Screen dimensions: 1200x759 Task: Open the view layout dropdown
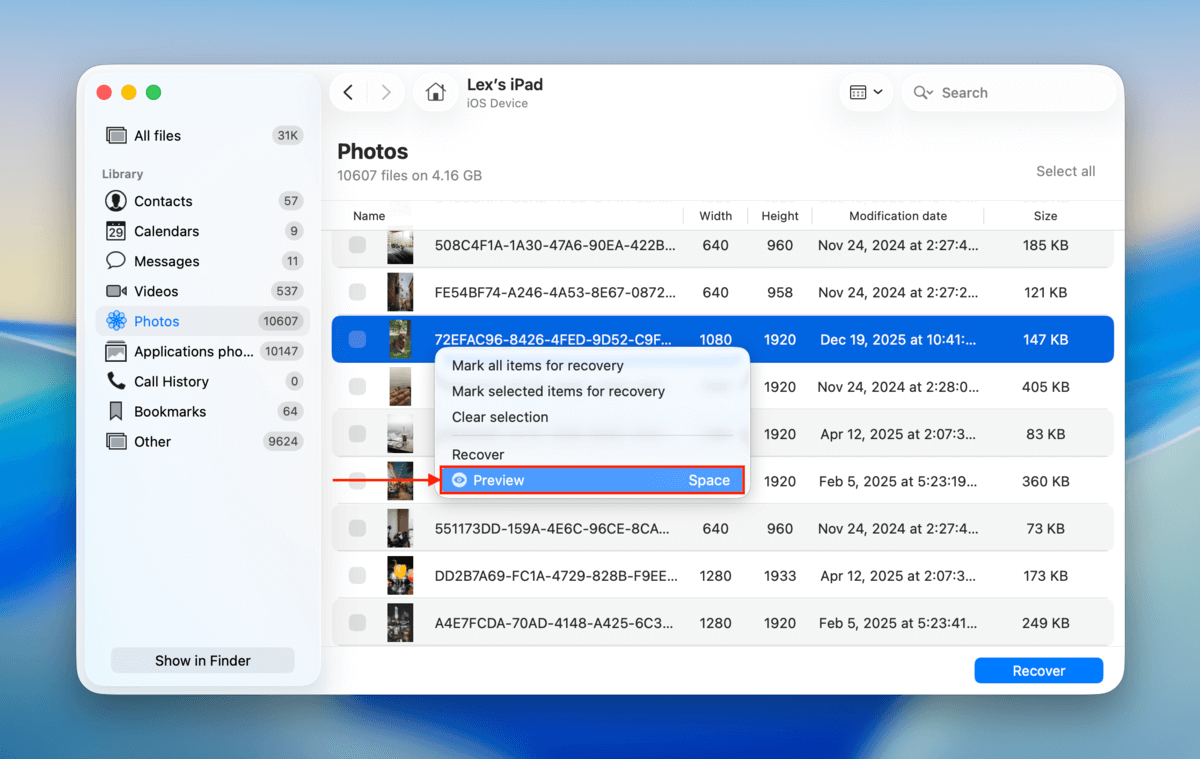pyautogui.click(x=866, y=91)
